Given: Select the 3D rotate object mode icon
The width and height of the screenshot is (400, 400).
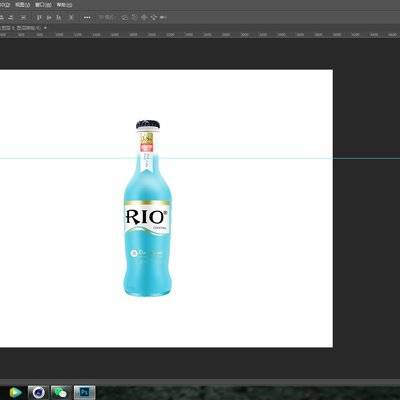Looking at the screenshot, I should pos(124,18).
